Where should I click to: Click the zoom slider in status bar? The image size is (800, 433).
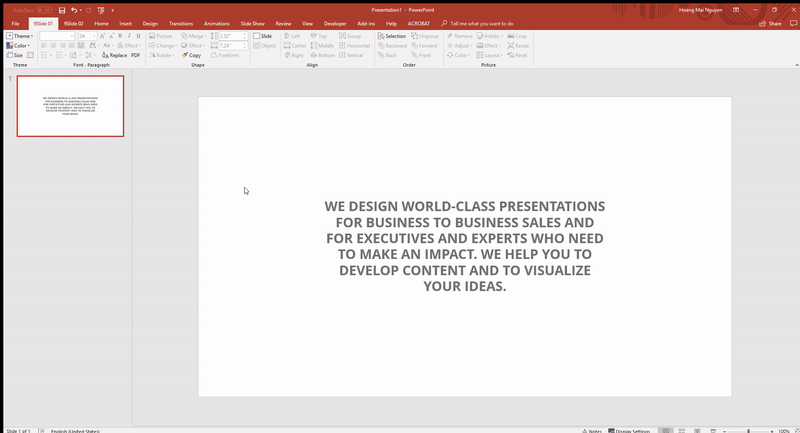coord(748,431)
